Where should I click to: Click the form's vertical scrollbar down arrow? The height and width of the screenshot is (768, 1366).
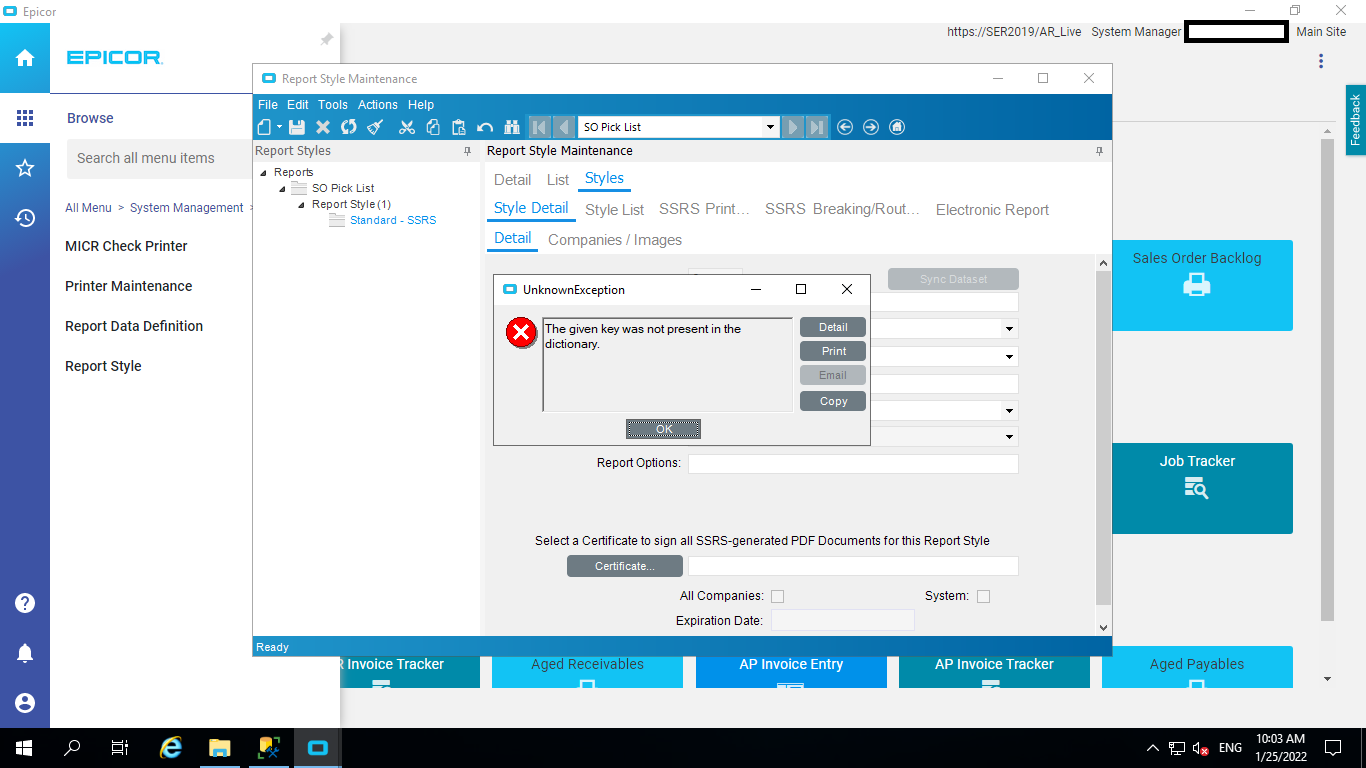click(1104, 628)
